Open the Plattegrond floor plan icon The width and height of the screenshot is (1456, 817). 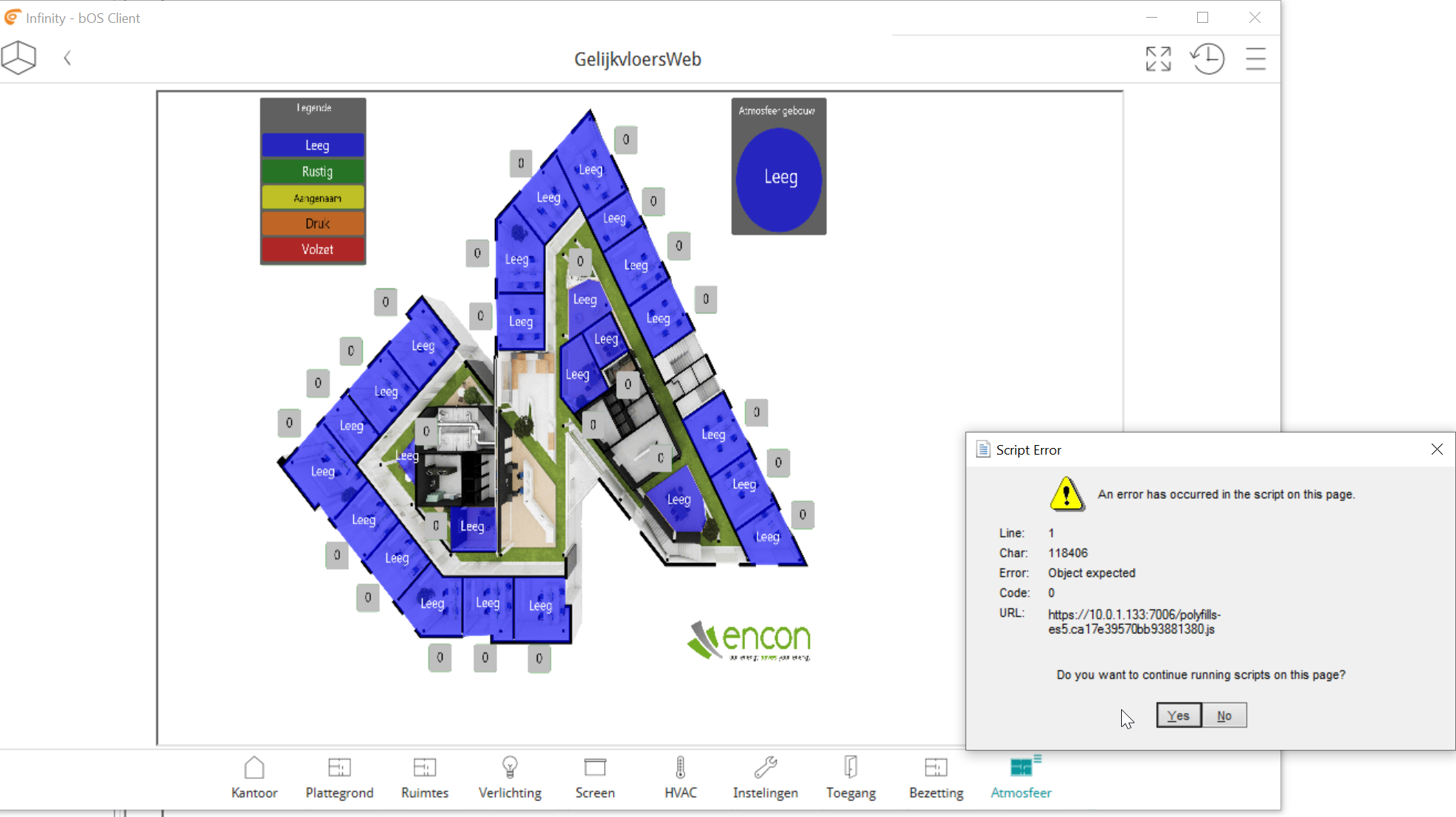[339, 777]
